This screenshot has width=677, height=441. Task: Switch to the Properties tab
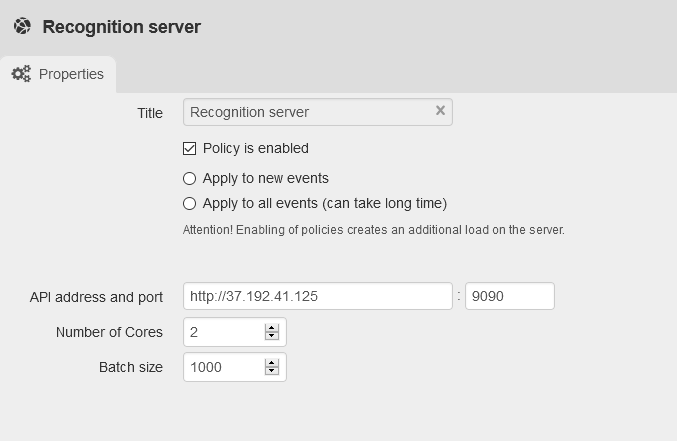click(x=58, y=75)
